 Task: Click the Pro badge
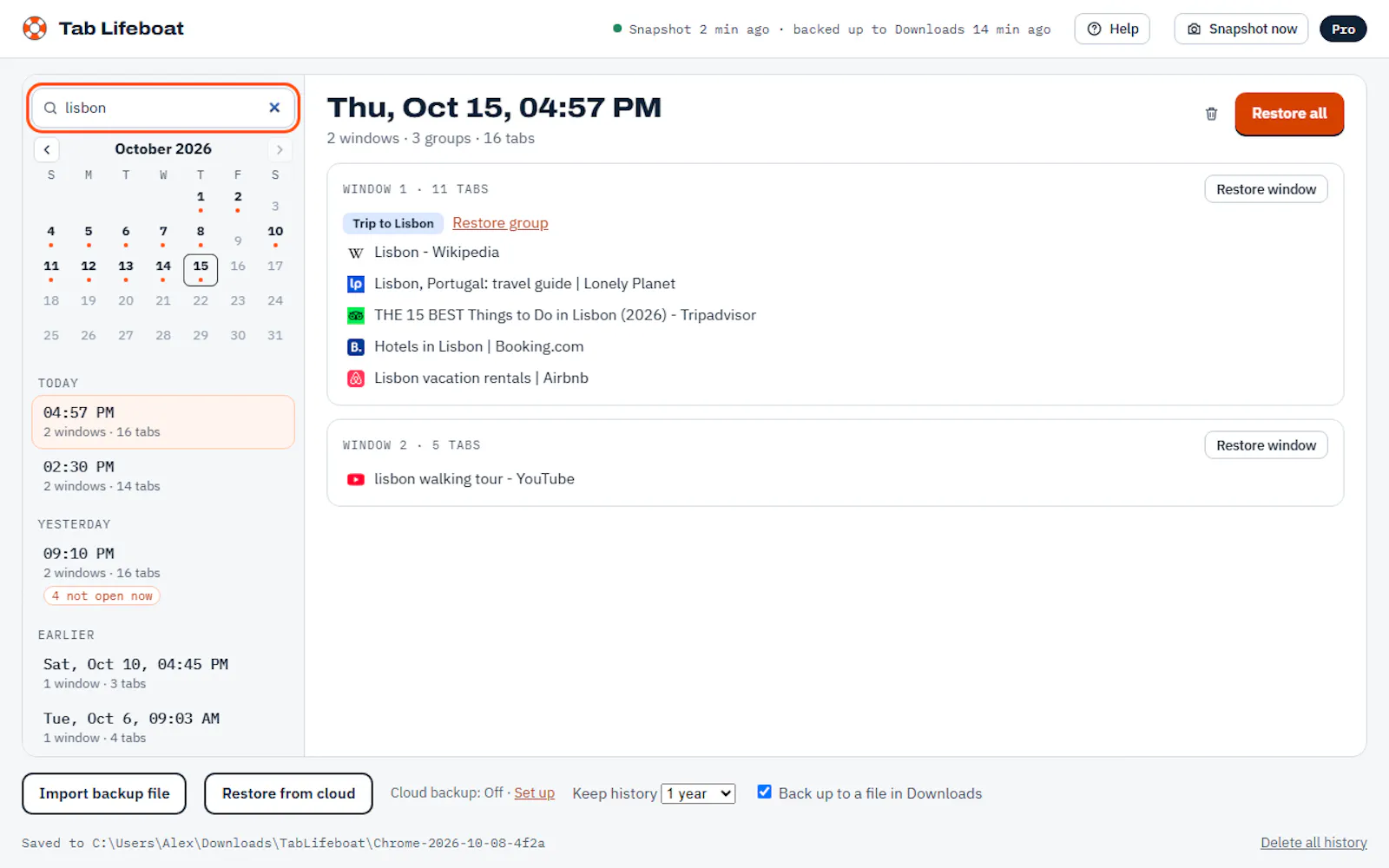[x=1343, y=29]
